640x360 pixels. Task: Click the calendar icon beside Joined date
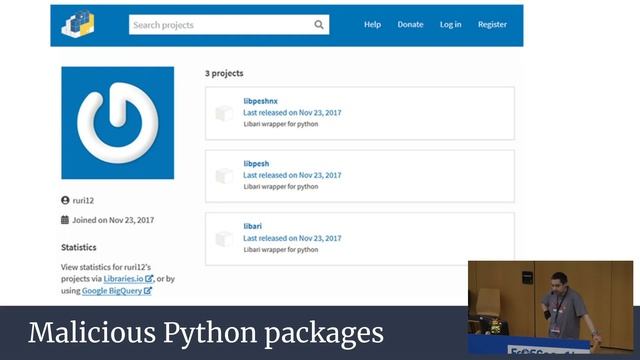(65, 220)
